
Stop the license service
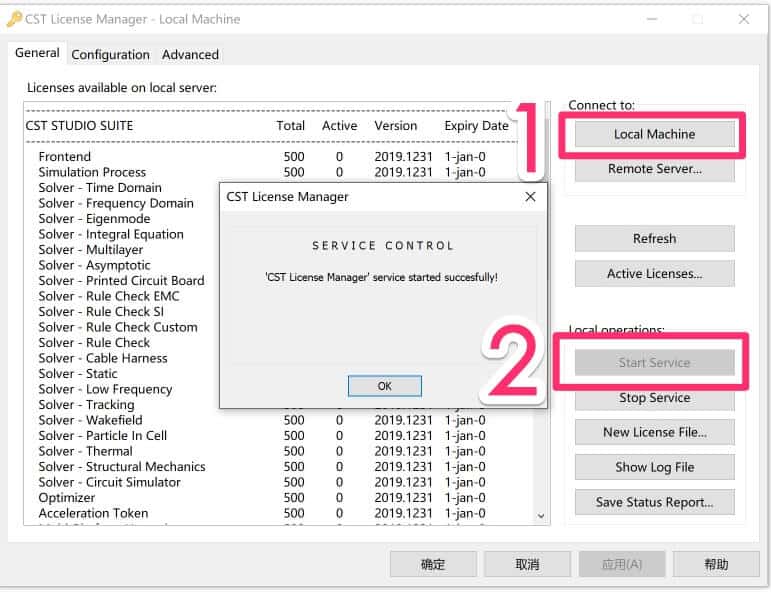[x=654, y=397]
